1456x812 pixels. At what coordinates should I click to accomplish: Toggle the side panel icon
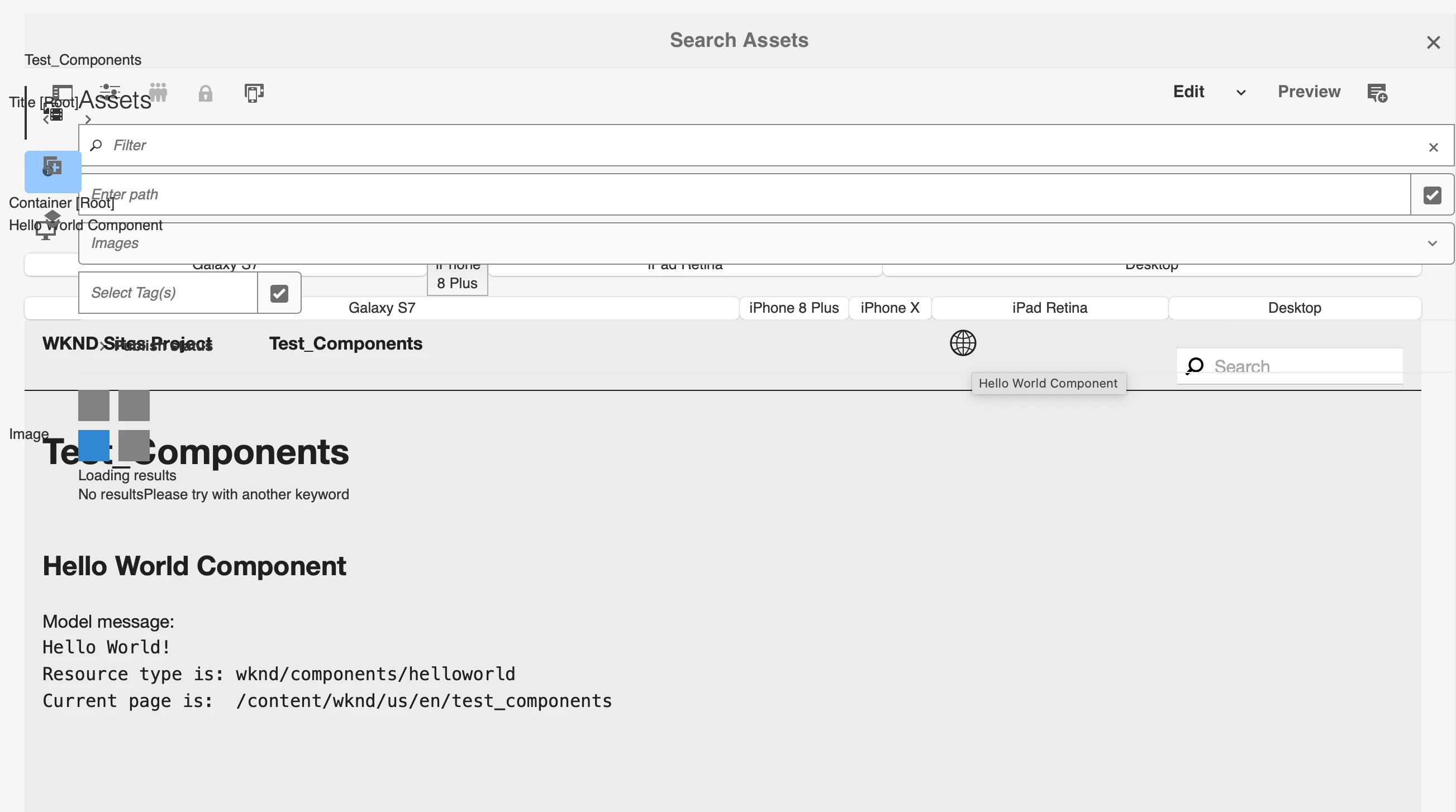click(62, 92)
